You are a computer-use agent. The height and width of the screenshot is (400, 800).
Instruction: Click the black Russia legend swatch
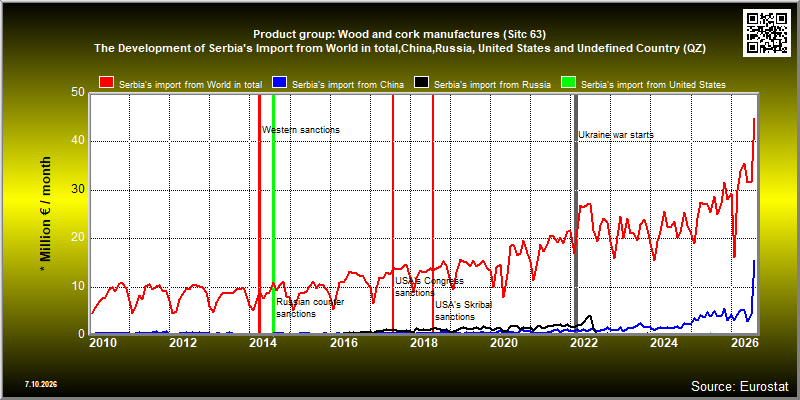pyautogui.click(x=421, y=83)
